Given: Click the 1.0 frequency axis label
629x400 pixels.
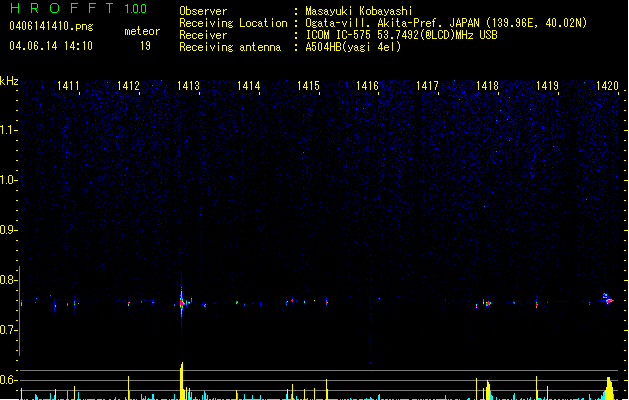Looking at the screenshot, I should tap(7, 180).
